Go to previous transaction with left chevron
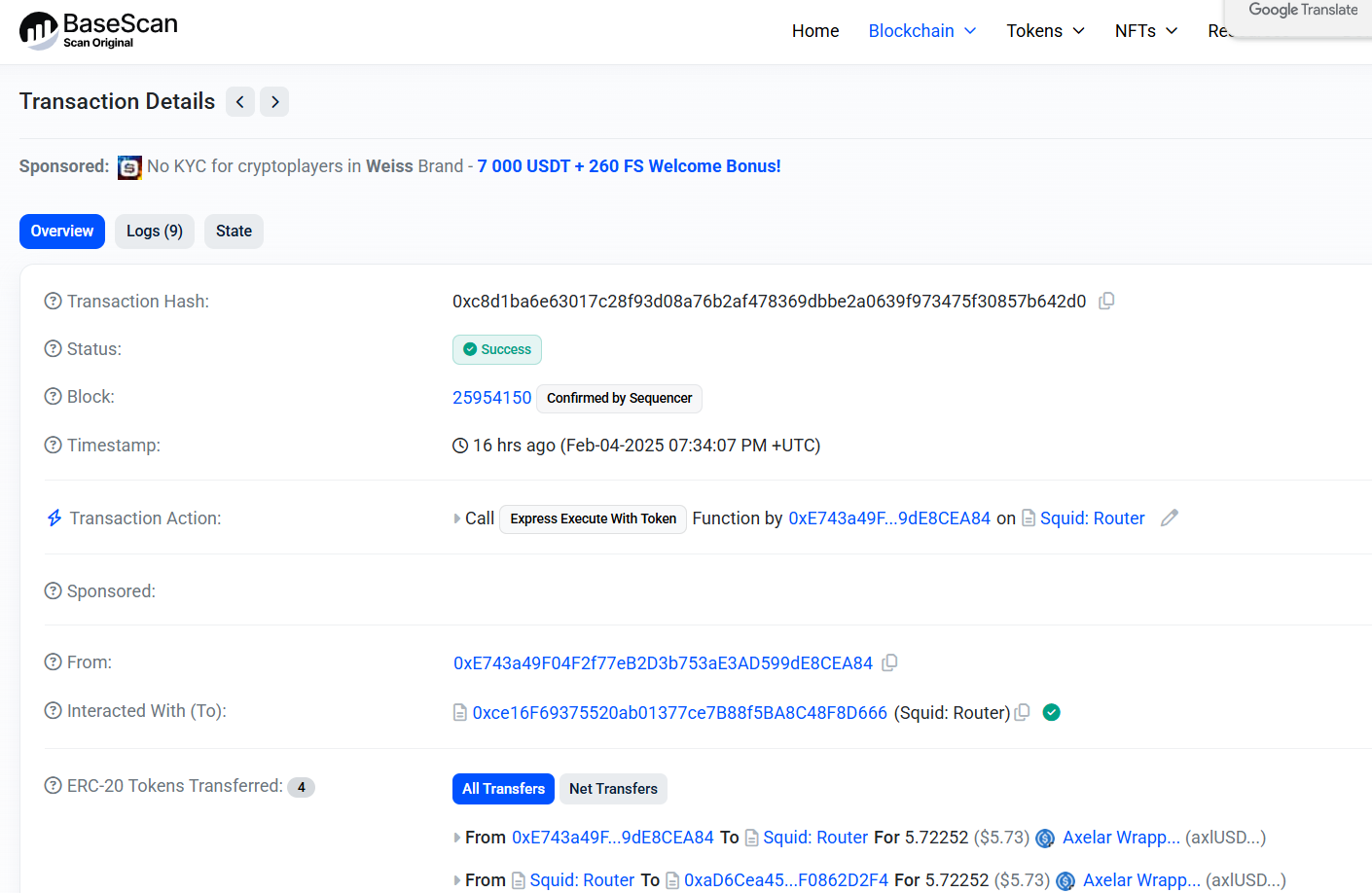 (x=240, y=102)
